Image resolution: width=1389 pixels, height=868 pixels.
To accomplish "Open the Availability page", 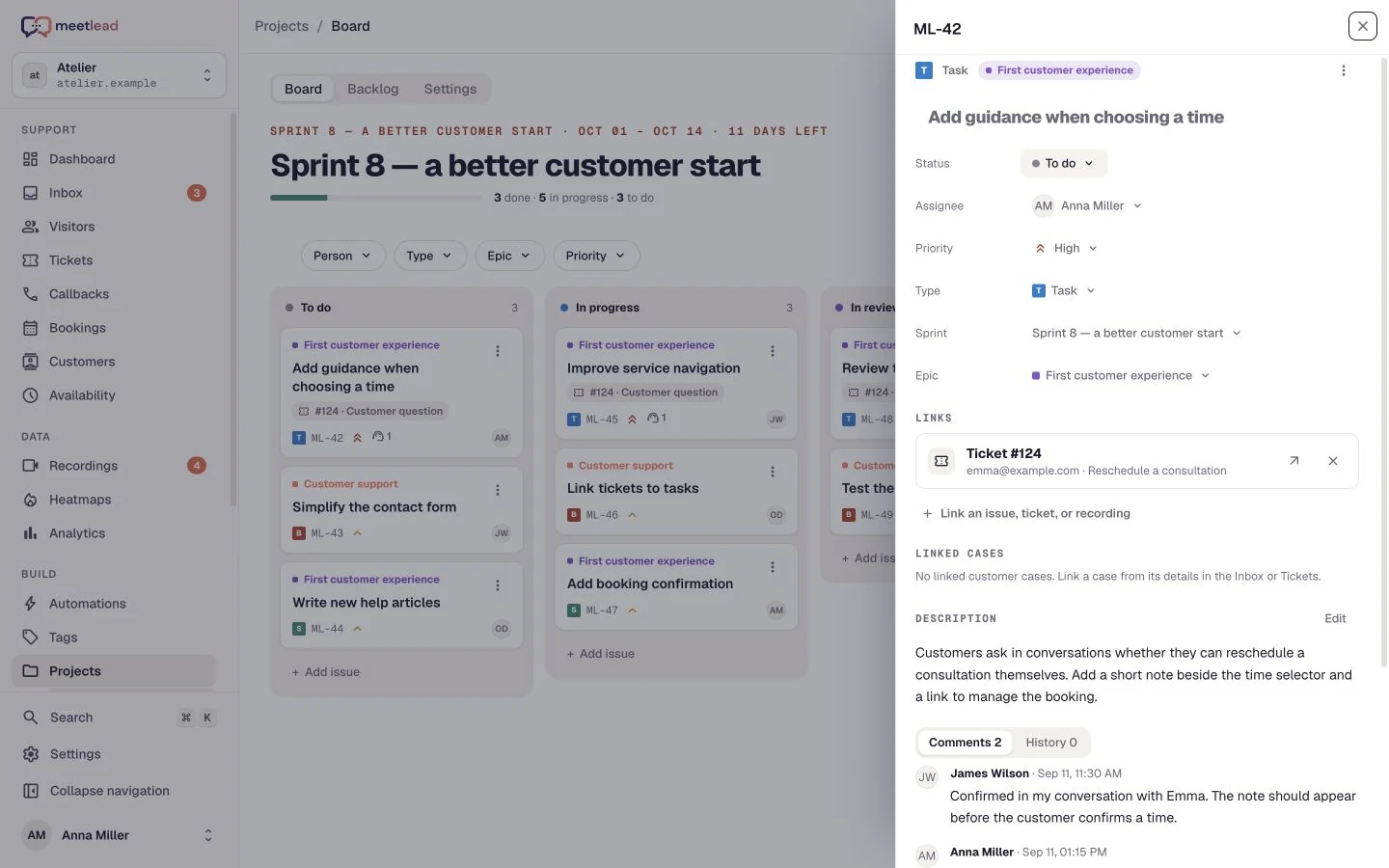I will pyautogui.click(x=114, y=395).
